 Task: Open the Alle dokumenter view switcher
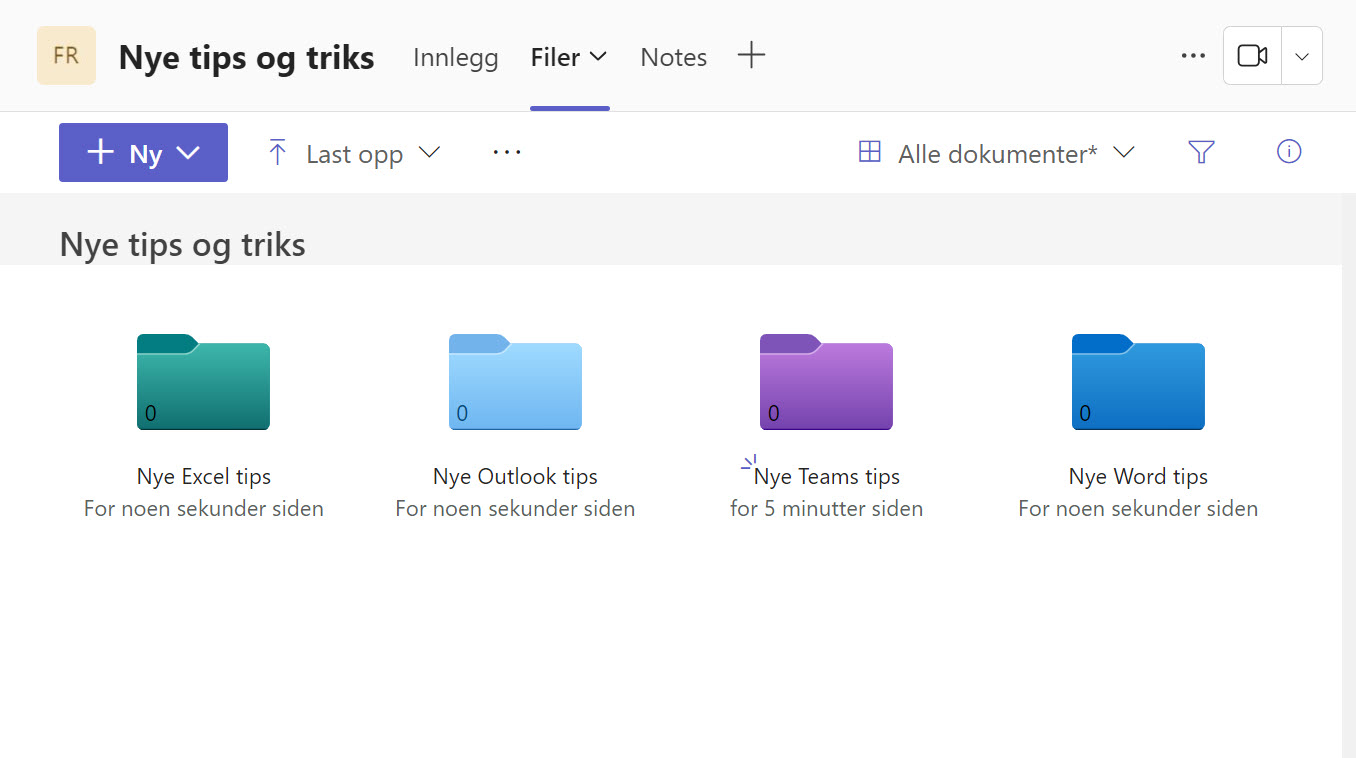pyautogui.click(x=997, y=153)
